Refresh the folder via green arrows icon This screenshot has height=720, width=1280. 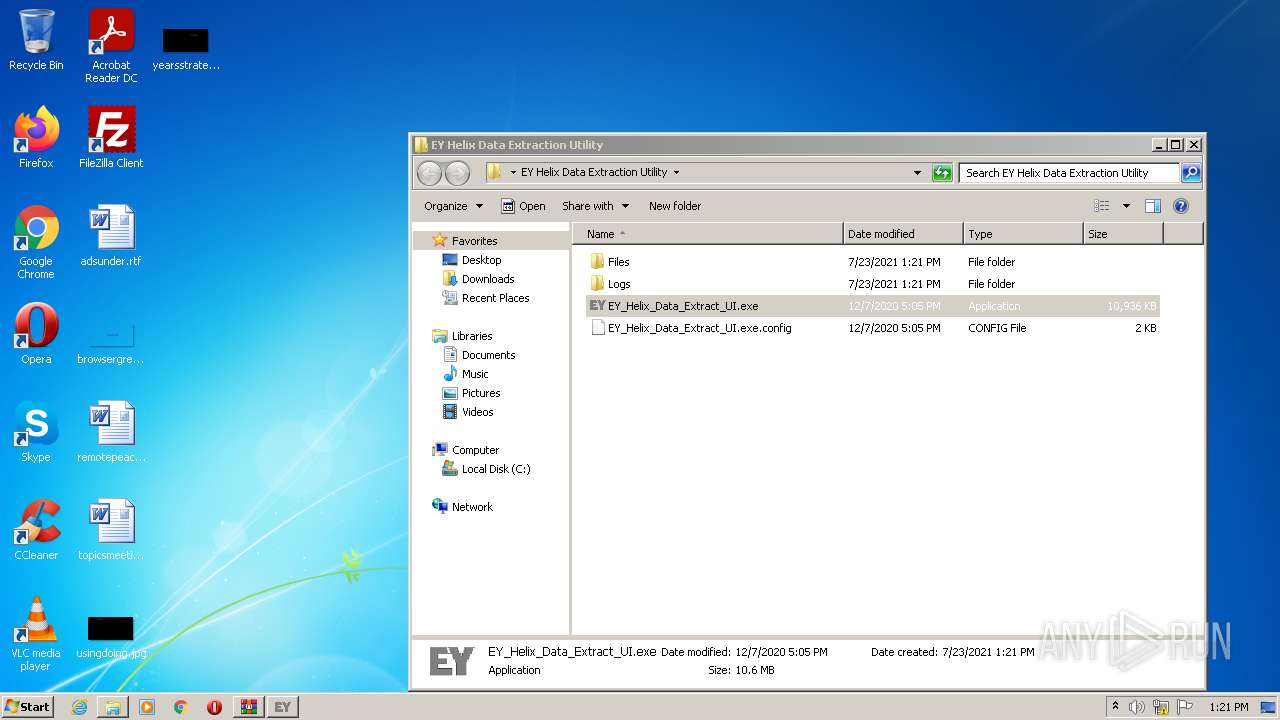[x=942, y=173]
